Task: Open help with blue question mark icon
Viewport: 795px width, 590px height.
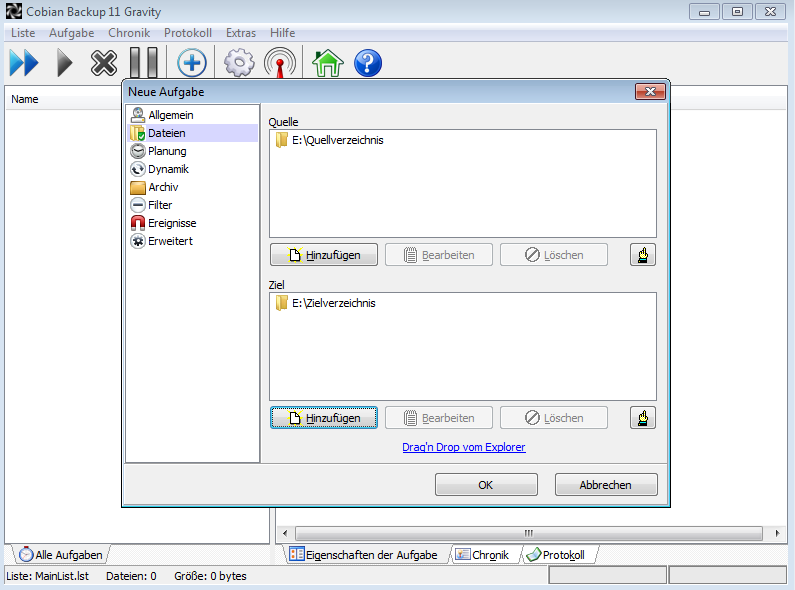Action: (368, 63)
